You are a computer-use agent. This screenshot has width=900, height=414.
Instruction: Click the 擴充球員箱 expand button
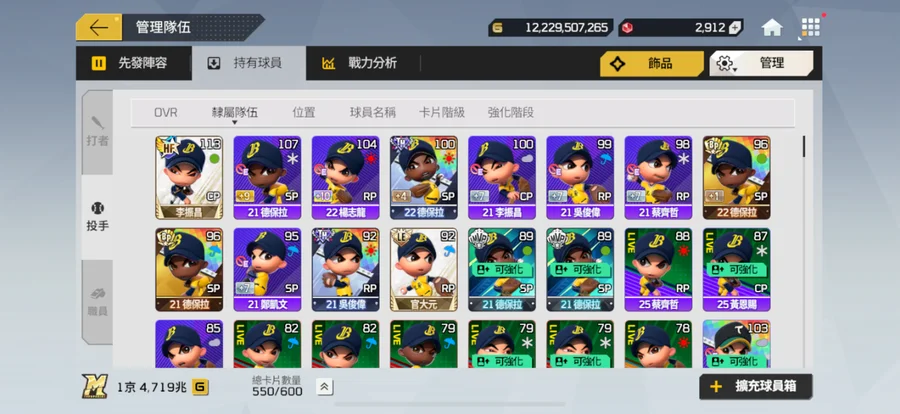pyautogui.click(x=756, y=386)
